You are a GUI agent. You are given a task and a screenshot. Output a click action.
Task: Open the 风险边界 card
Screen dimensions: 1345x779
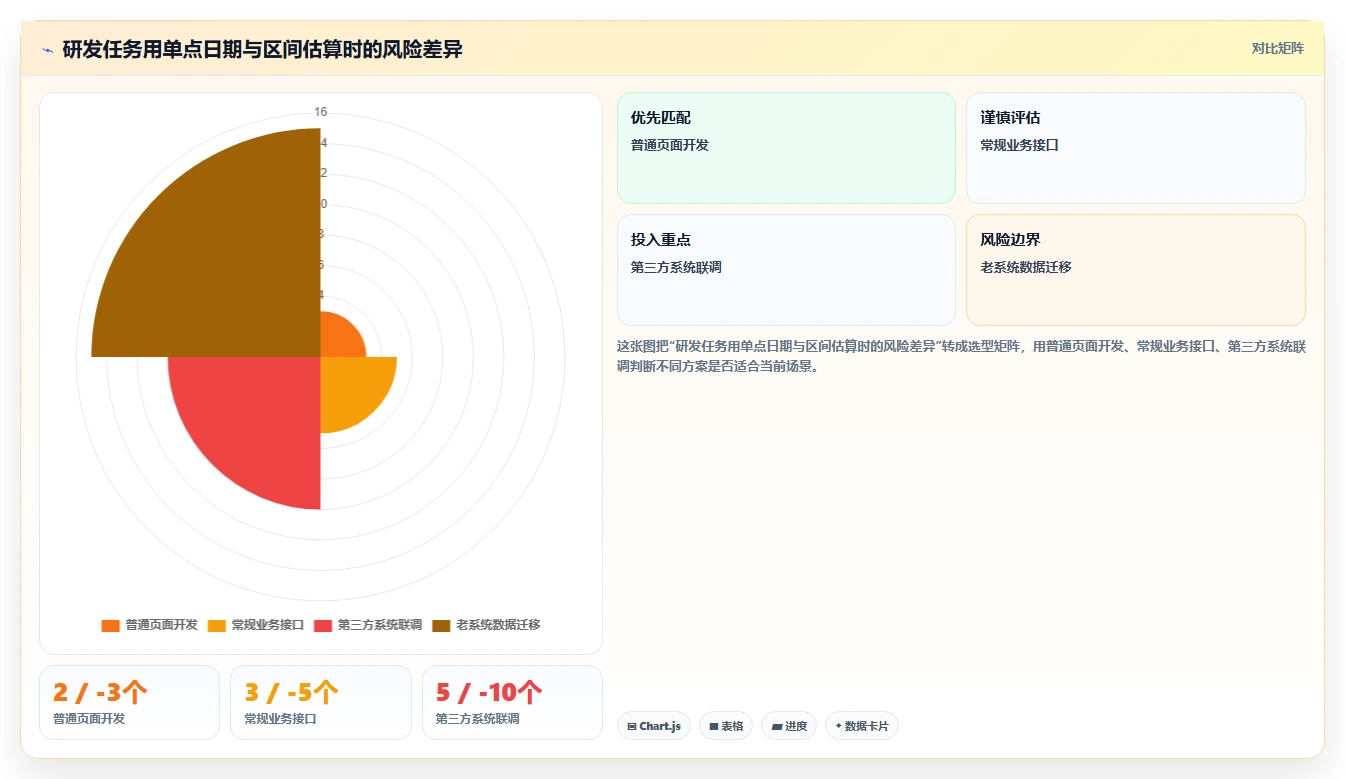tap(1136, 270)
